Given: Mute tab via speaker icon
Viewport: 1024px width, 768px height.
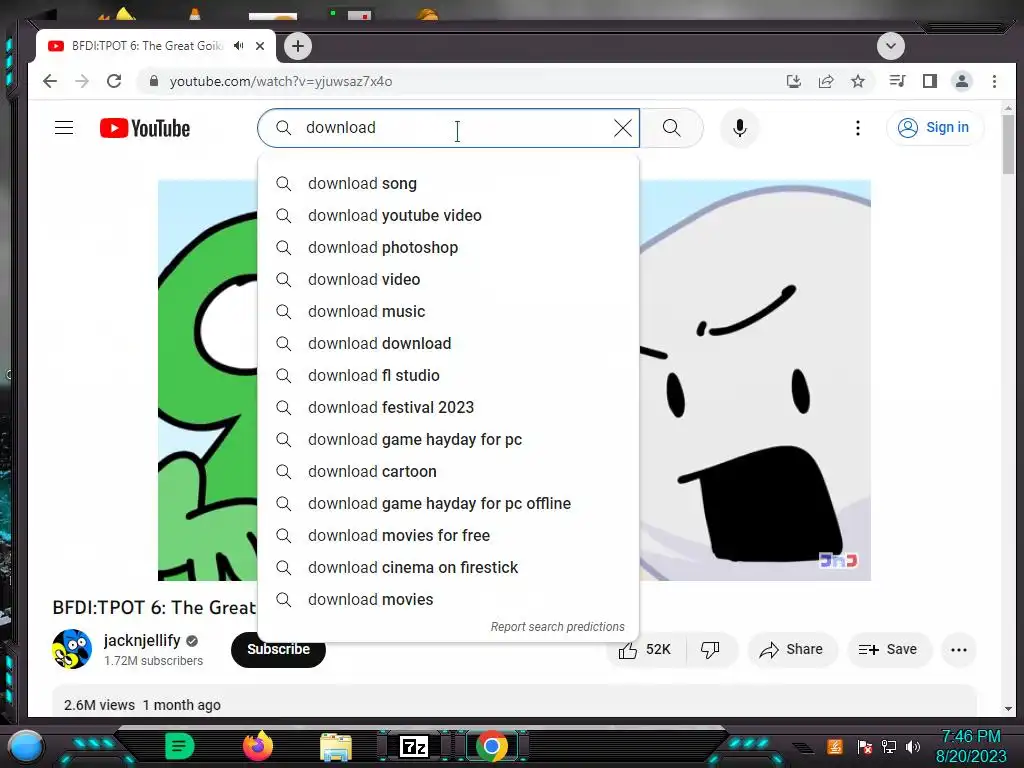Looking at the screenshot, I should (x=239, y=46).
